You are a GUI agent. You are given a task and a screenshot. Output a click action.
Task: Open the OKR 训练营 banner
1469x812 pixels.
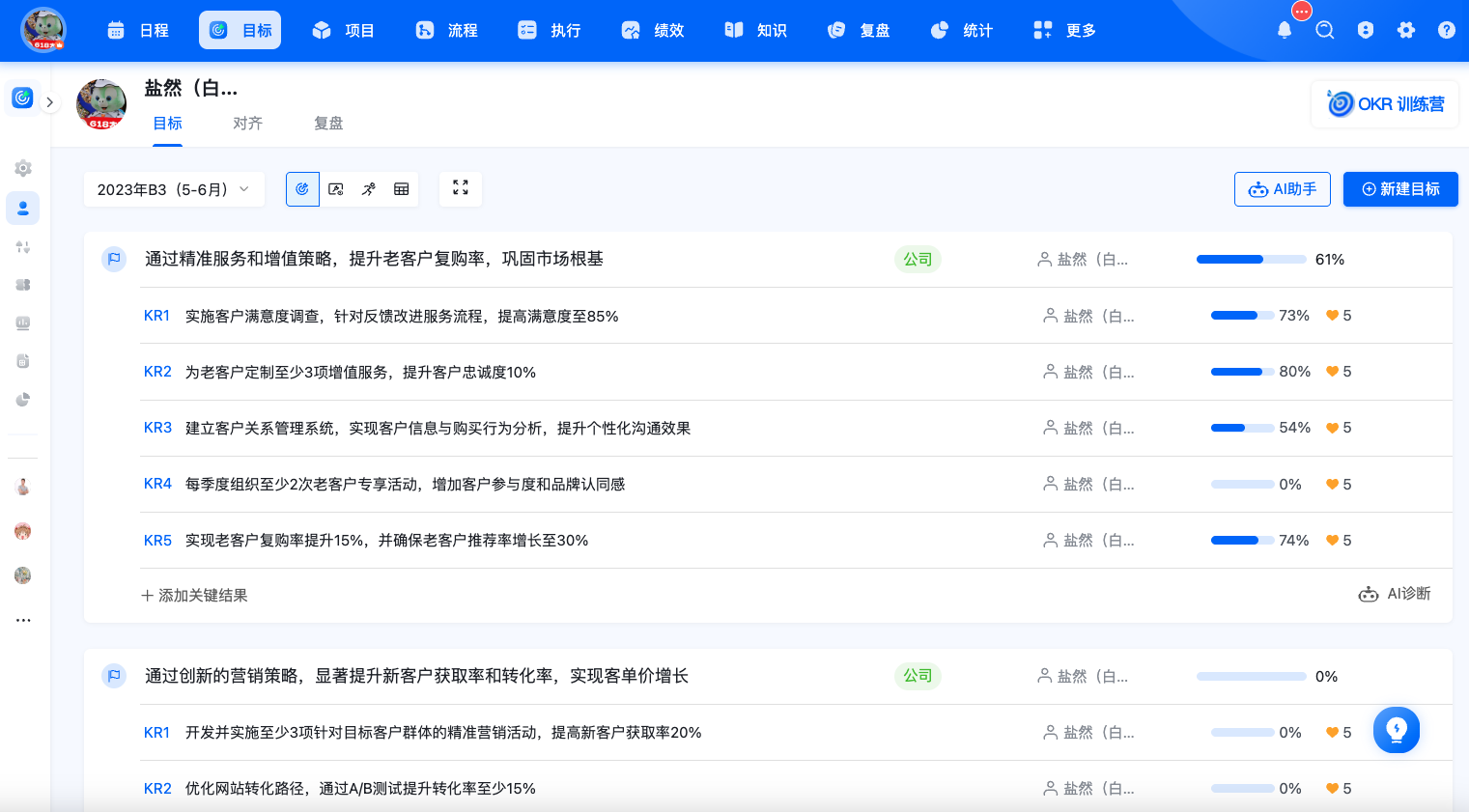(x=1385, y=104)
